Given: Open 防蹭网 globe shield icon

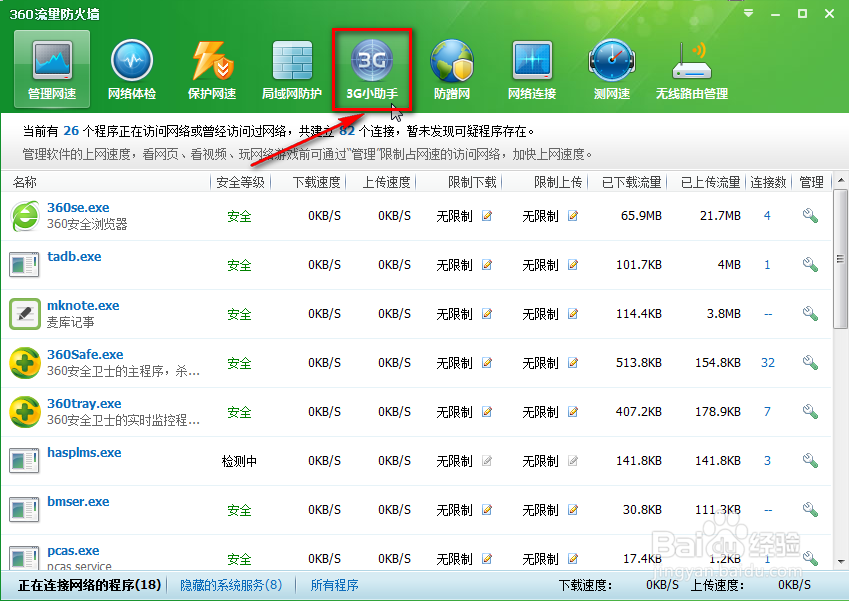Looking at the screenshot, I should click(452, 68).
